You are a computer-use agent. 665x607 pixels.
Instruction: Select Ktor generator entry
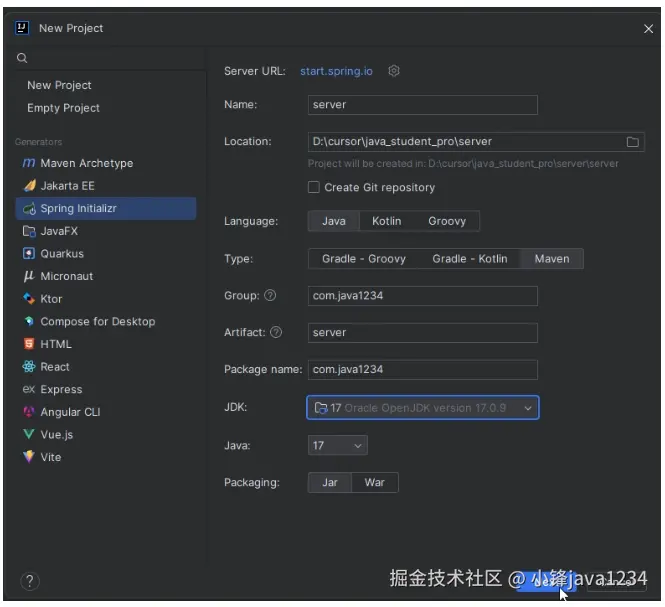coord(106,299)
